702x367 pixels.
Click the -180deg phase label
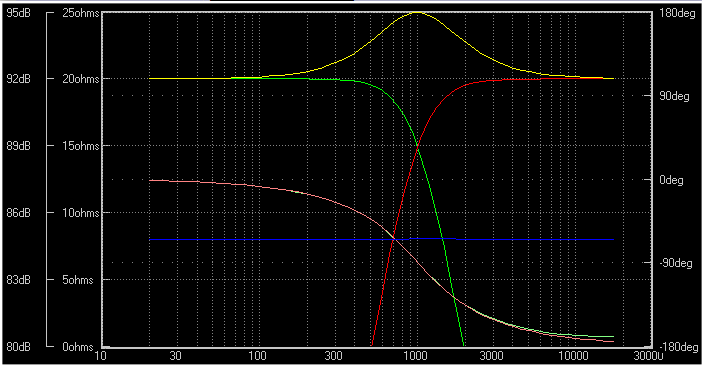click(x=679, y=347)
